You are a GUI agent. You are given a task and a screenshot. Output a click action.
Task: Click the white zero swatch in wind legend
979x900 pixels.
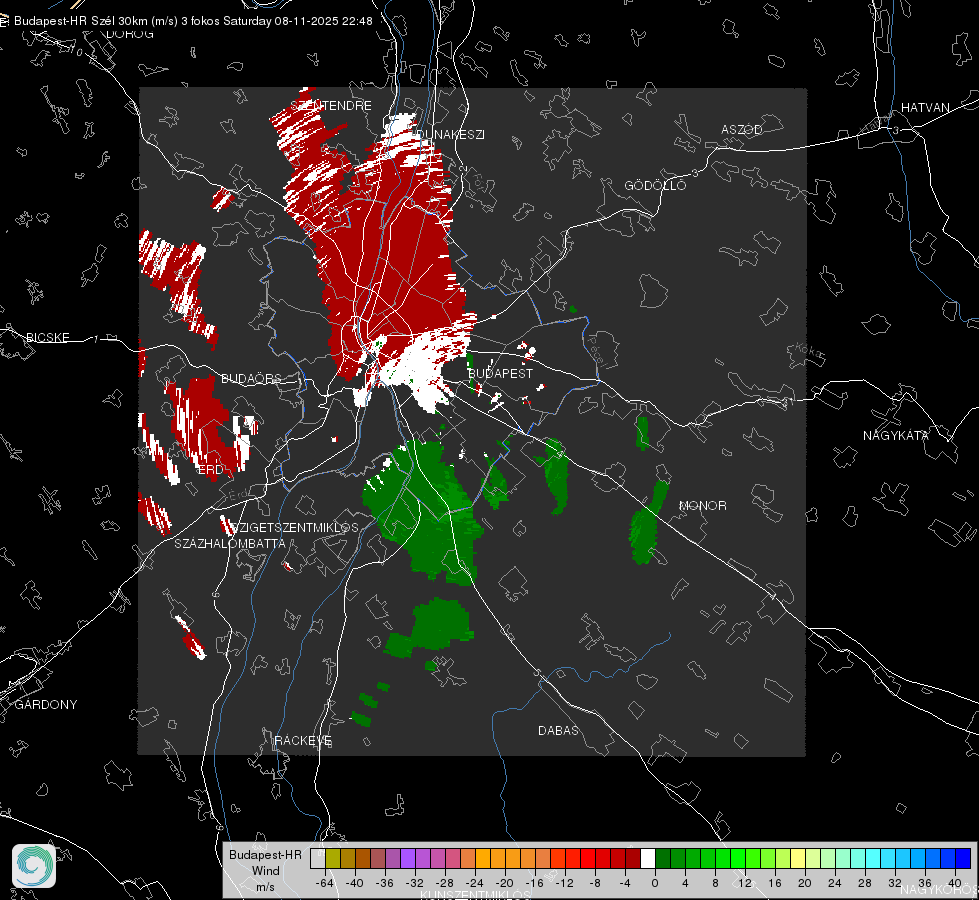648,858
